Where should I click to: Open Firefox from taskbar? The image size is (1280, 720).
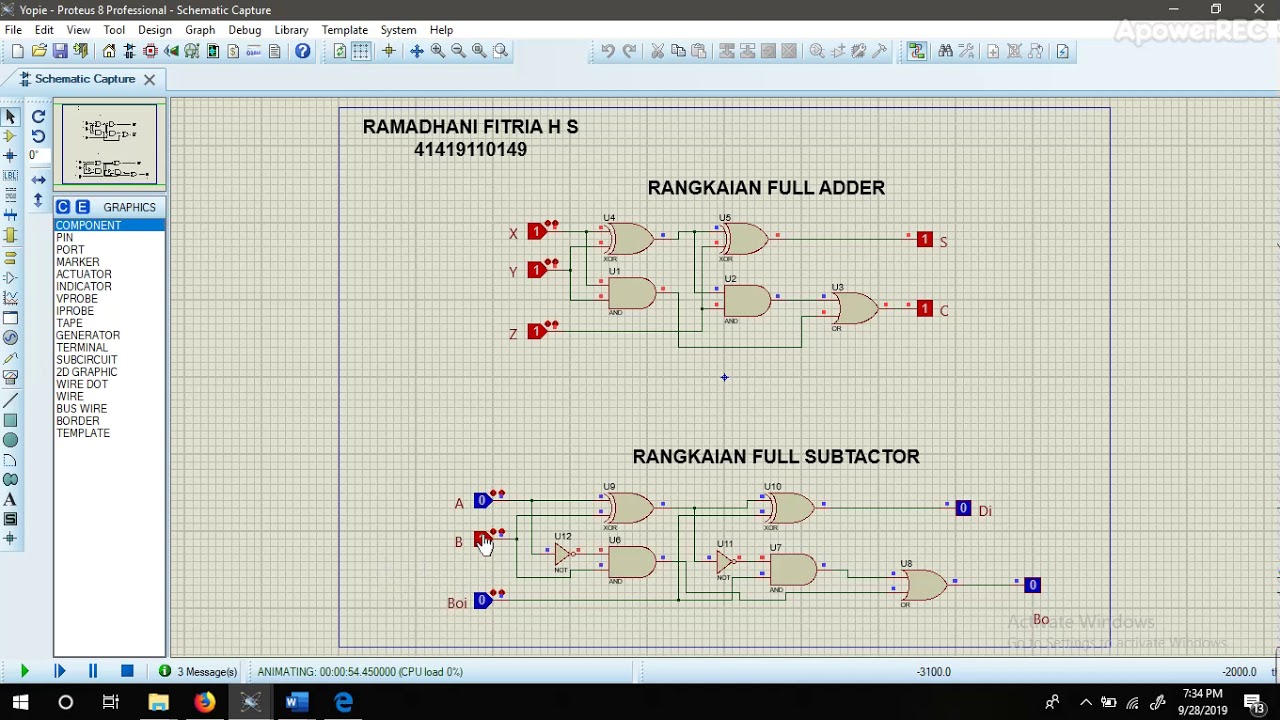pyautogui.click(x=204, y=702)
